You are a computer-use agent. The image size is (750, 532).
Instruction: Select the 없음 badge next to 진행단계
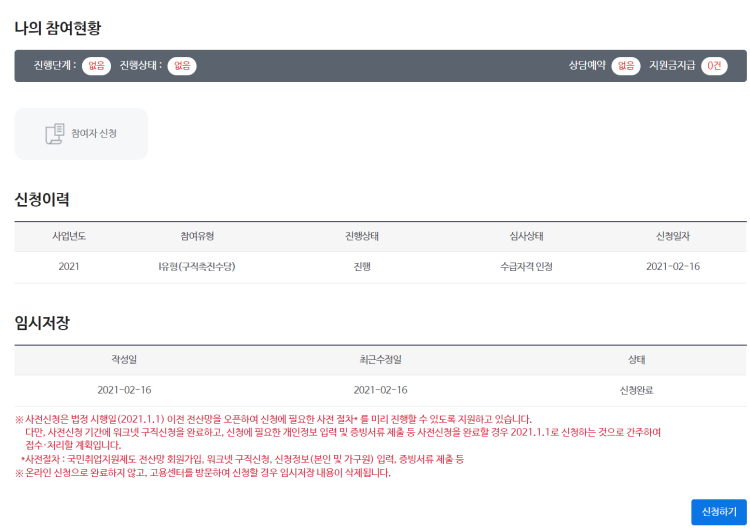point(96,66)
